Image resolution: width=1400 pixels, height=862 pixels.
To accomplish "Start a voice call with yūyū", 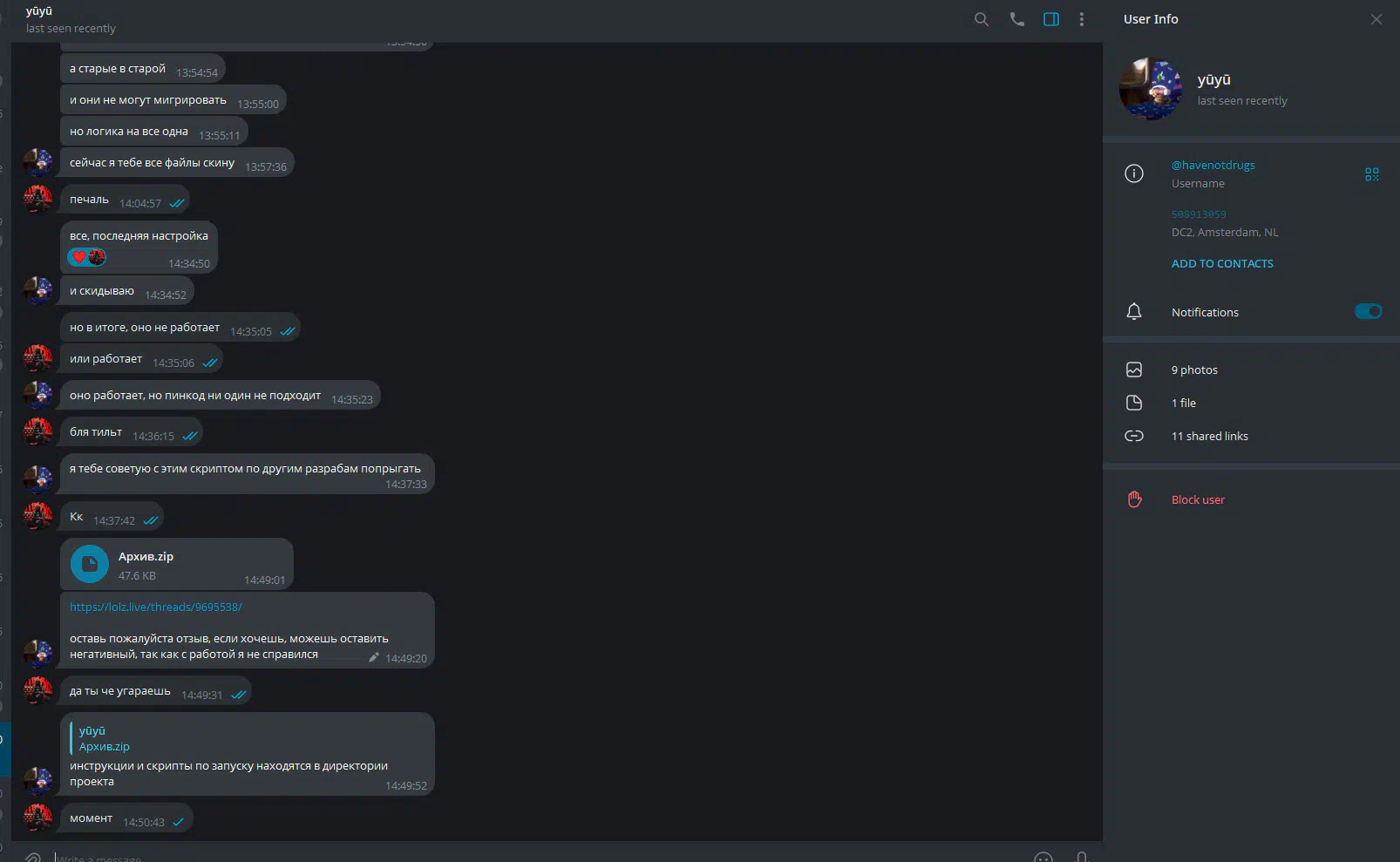I will (x=1016, y=19).
